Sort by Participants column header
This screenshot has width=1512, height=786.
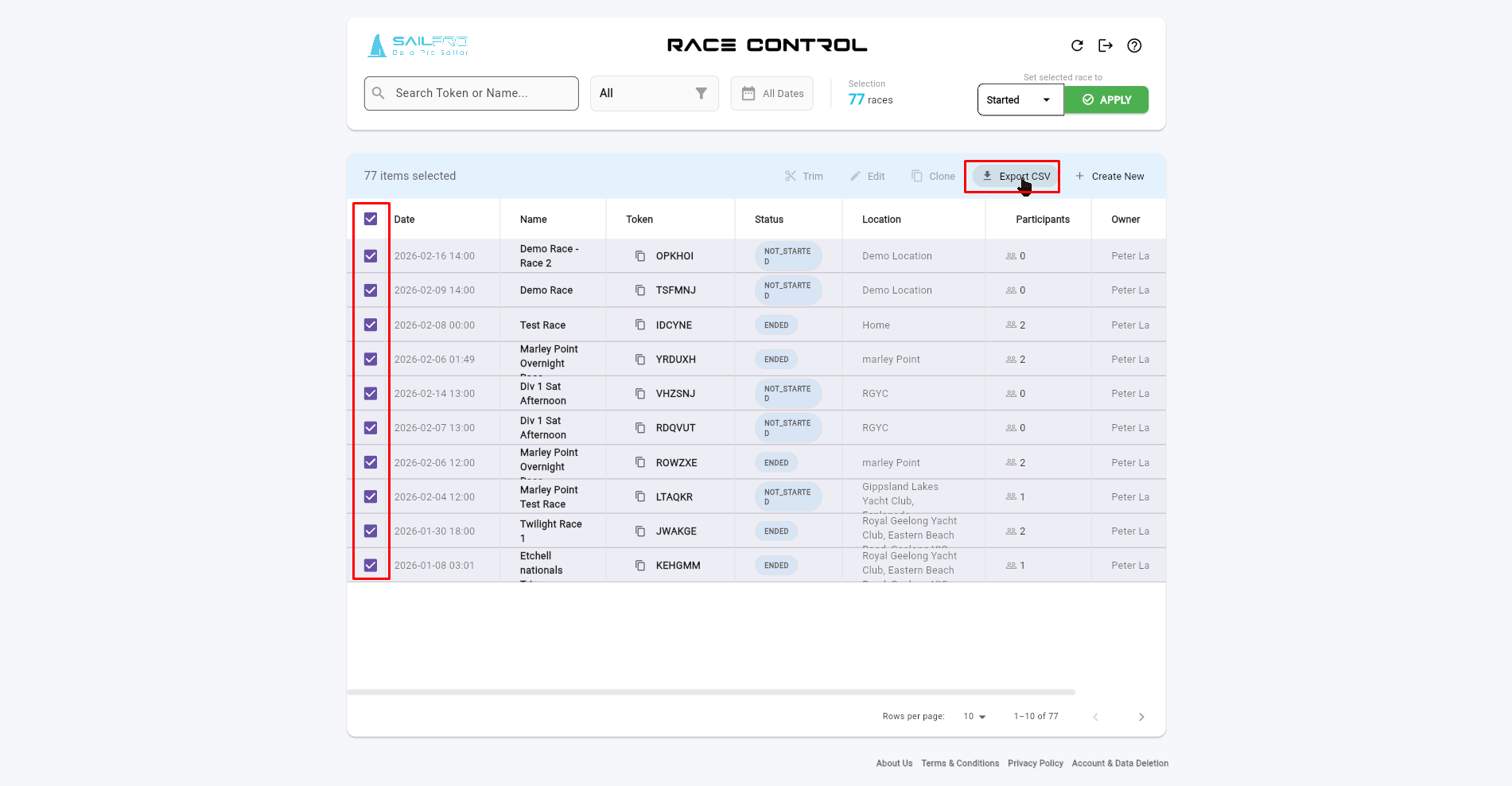(1042, 220)
